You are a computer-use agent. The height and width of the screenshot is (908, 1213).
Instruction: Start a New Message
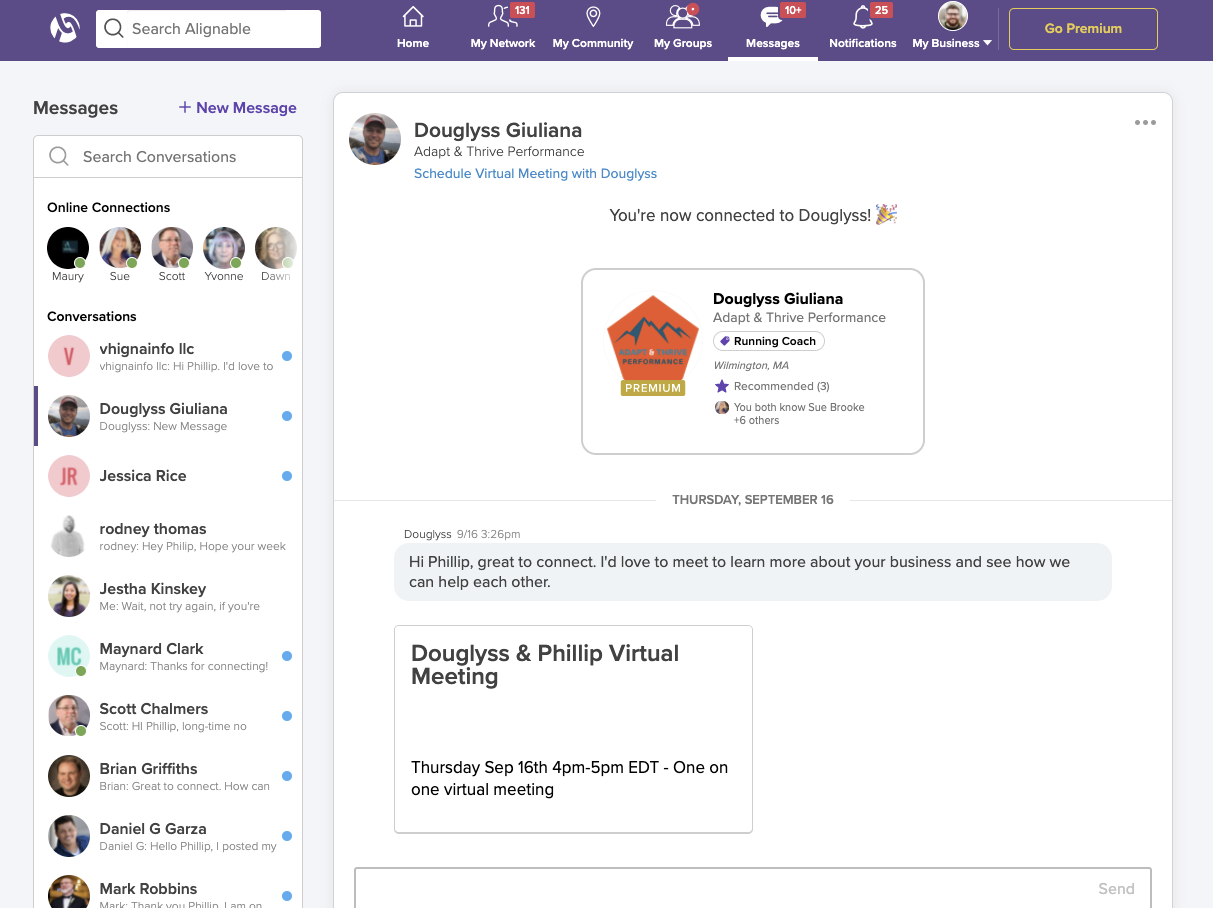coord(237,108)
